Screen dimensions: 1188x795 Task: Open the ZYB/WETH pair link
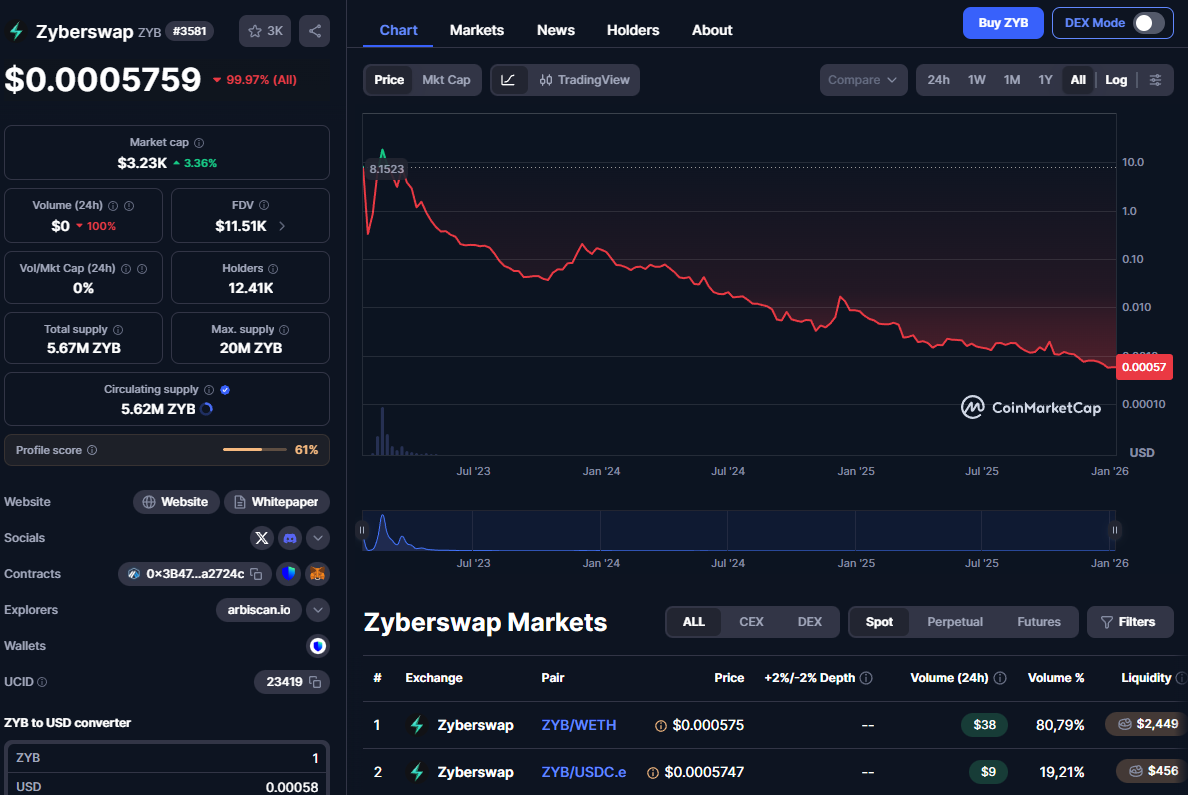579,725
